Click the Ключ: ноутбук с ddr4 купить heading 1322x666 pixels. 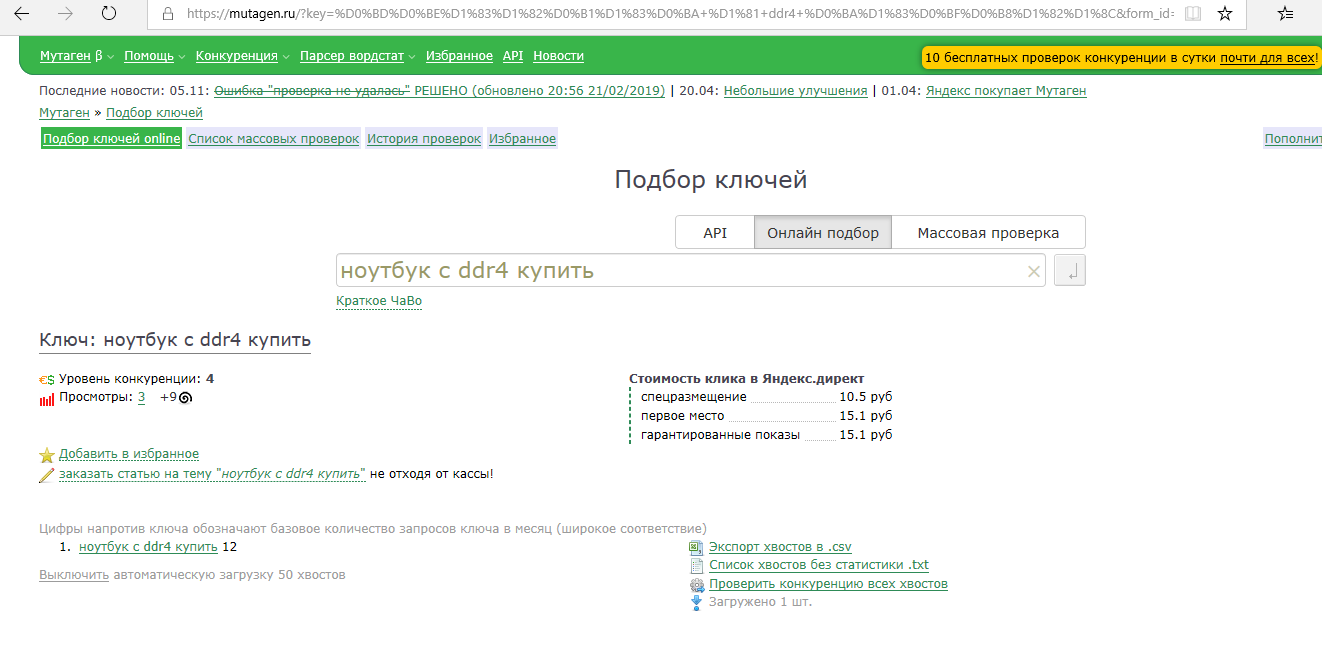(x=175, y=340)
